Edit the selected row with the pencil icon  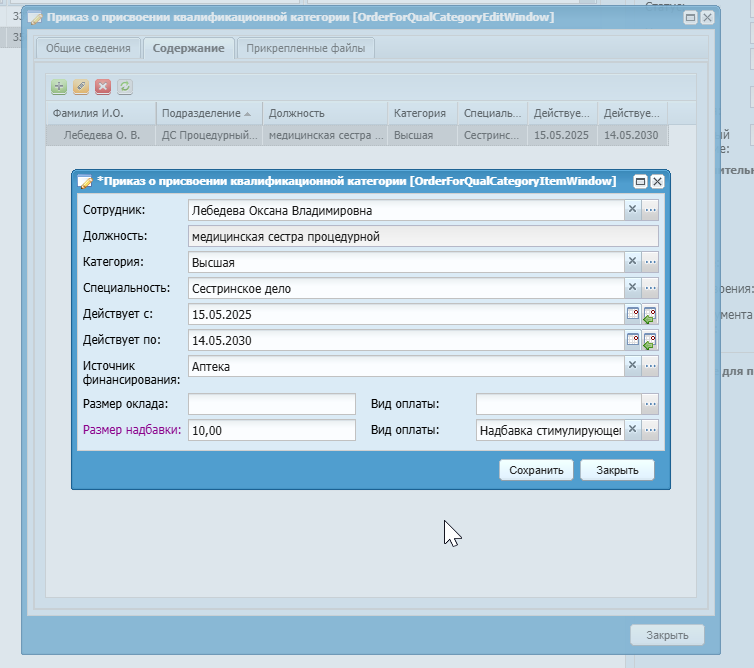tap(81, 87)
